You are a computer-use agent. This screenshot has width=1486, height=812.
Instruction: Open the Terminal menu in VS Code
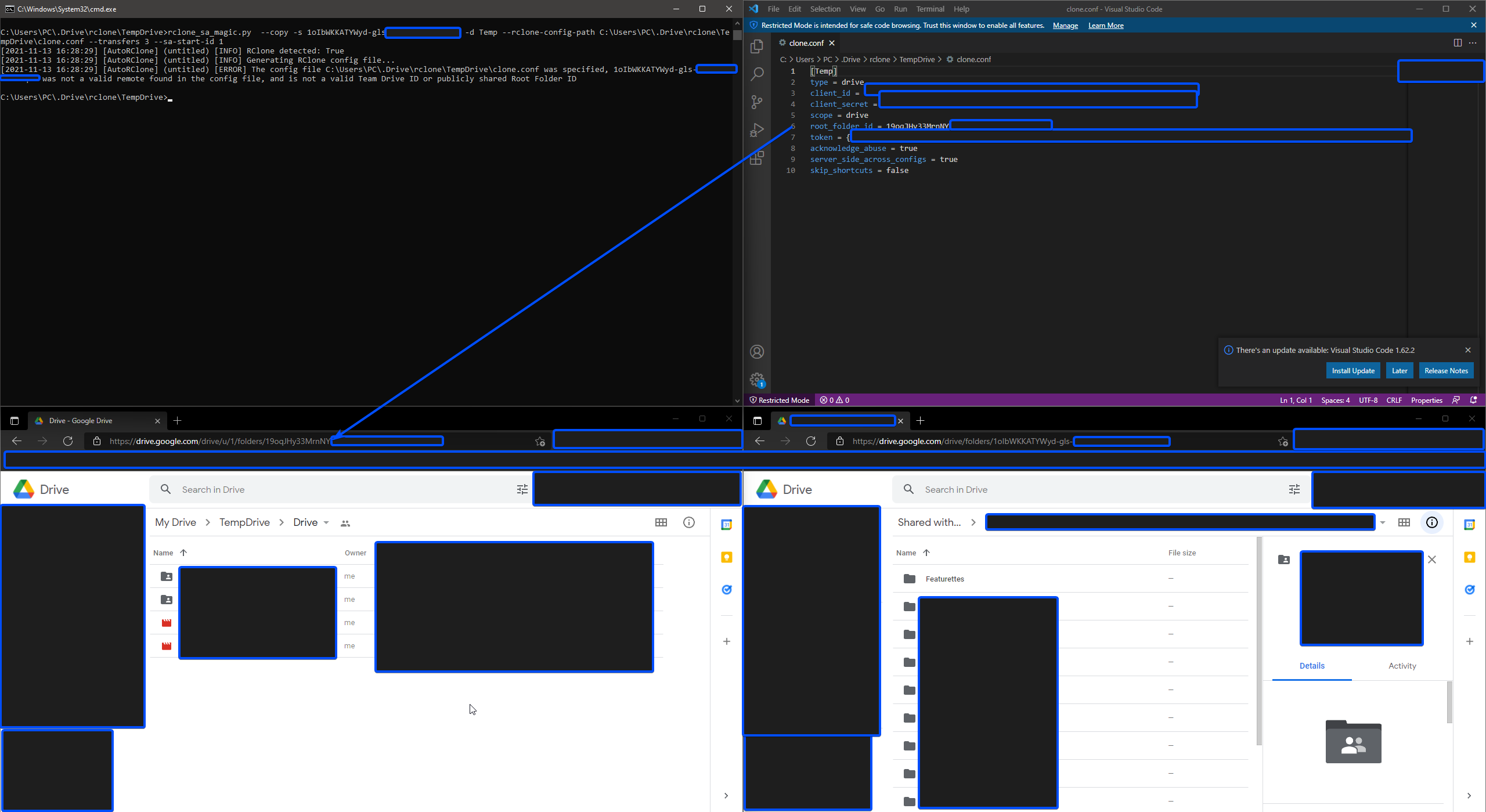coord(930,9)
